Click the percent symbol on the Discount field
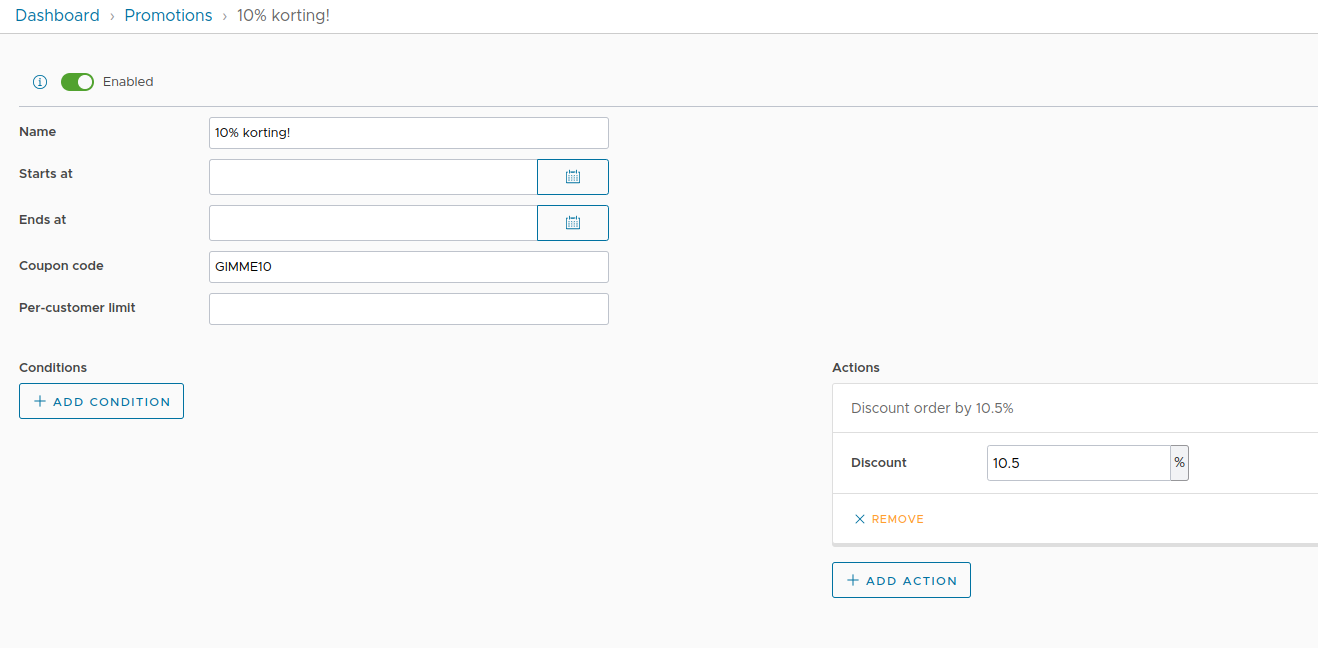The width and height of the screenshot is (1318, 648). (1179, 462)
